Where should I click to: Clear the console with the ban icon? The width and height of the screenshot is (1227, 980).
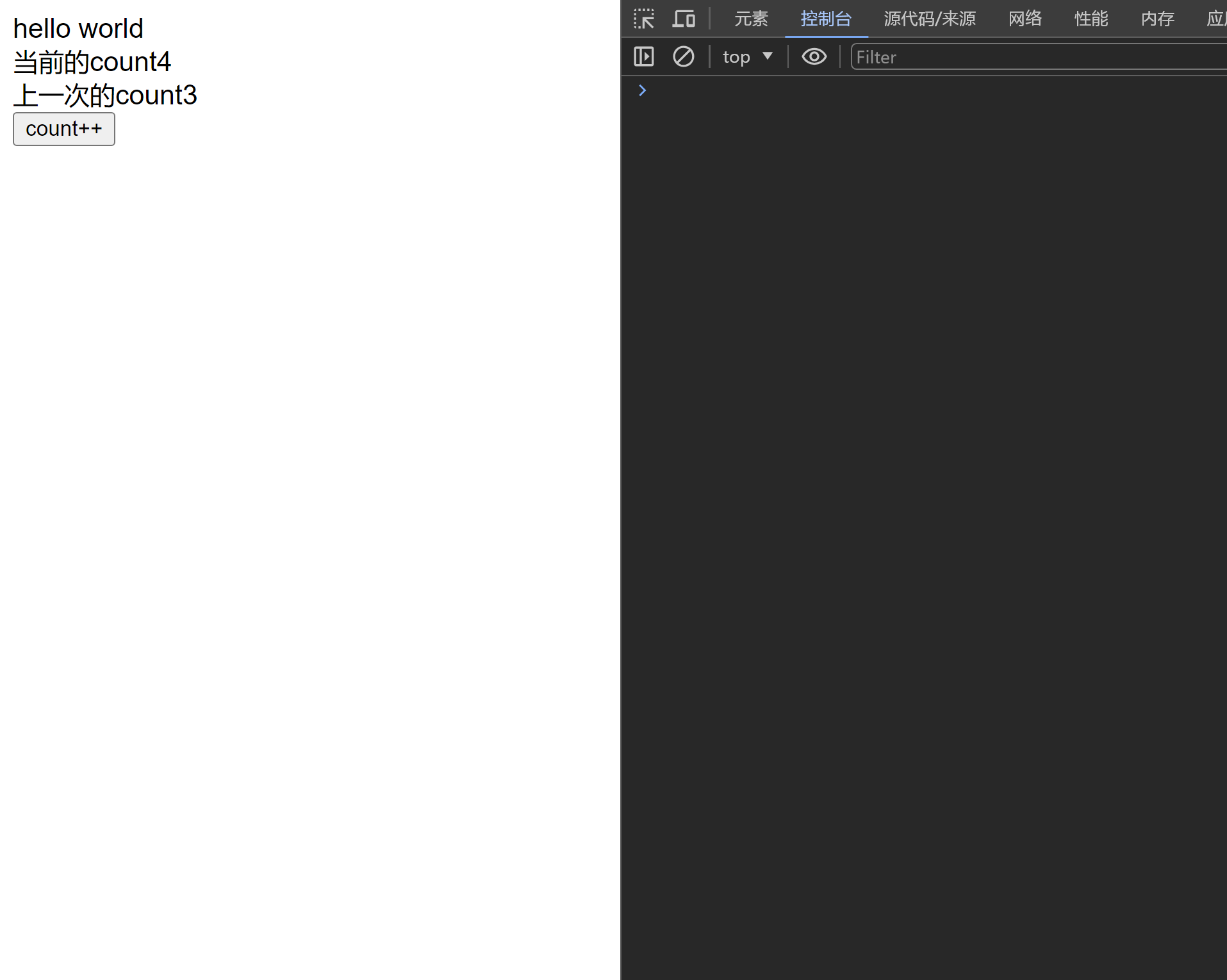click(684, 57)
